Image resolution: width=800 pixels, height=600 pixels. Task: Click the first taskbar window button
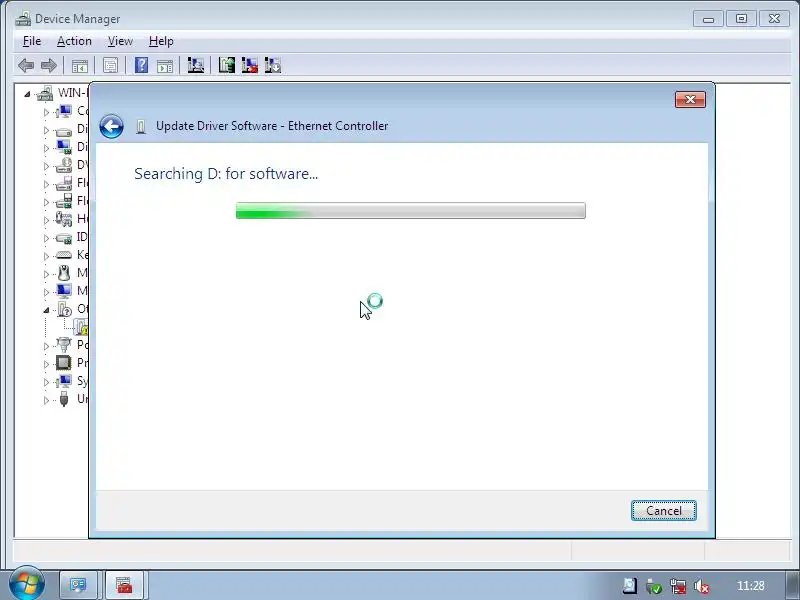(79, 585)
